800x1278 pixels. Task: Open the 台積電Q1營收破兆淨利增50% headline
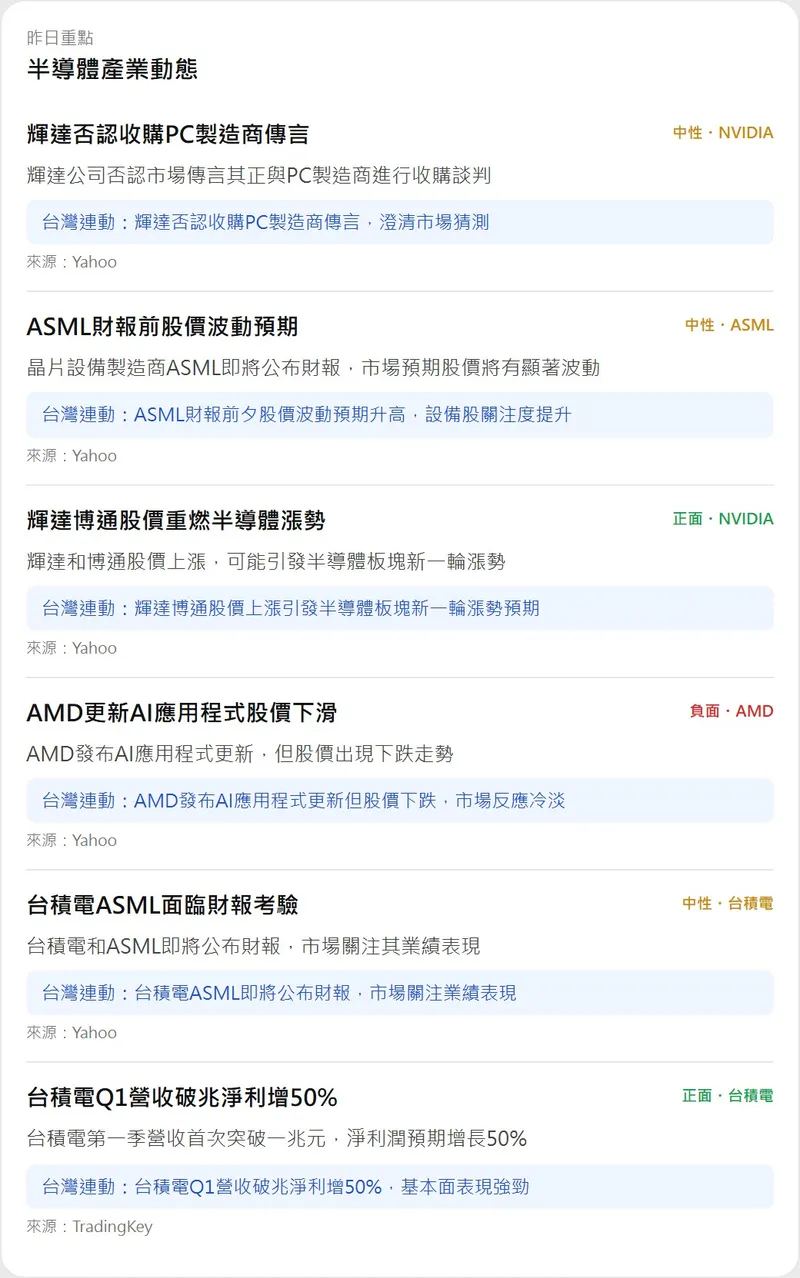coord(181,1098)
